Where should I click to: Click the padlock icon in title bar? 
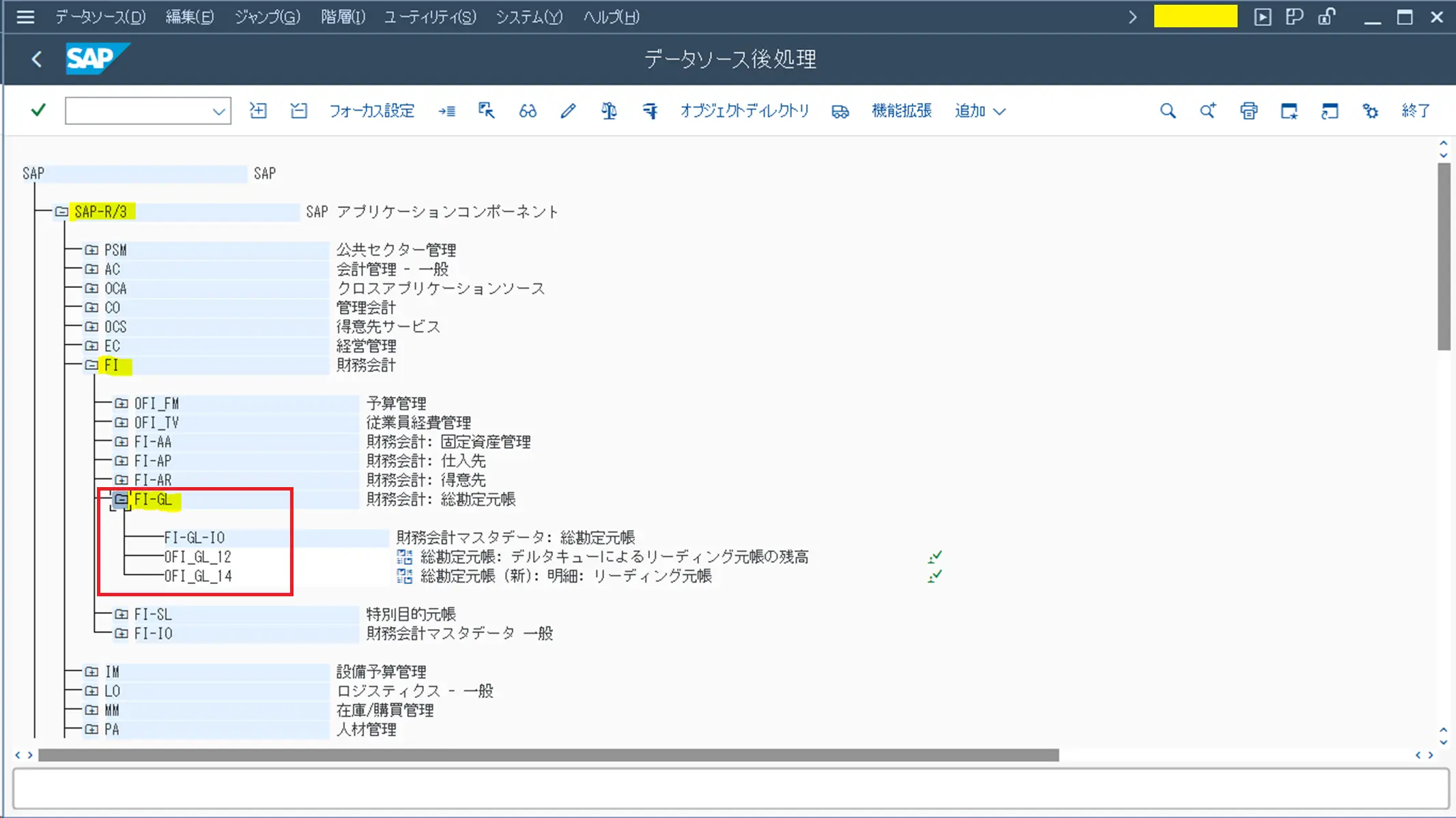click(x=1326, y=17)
